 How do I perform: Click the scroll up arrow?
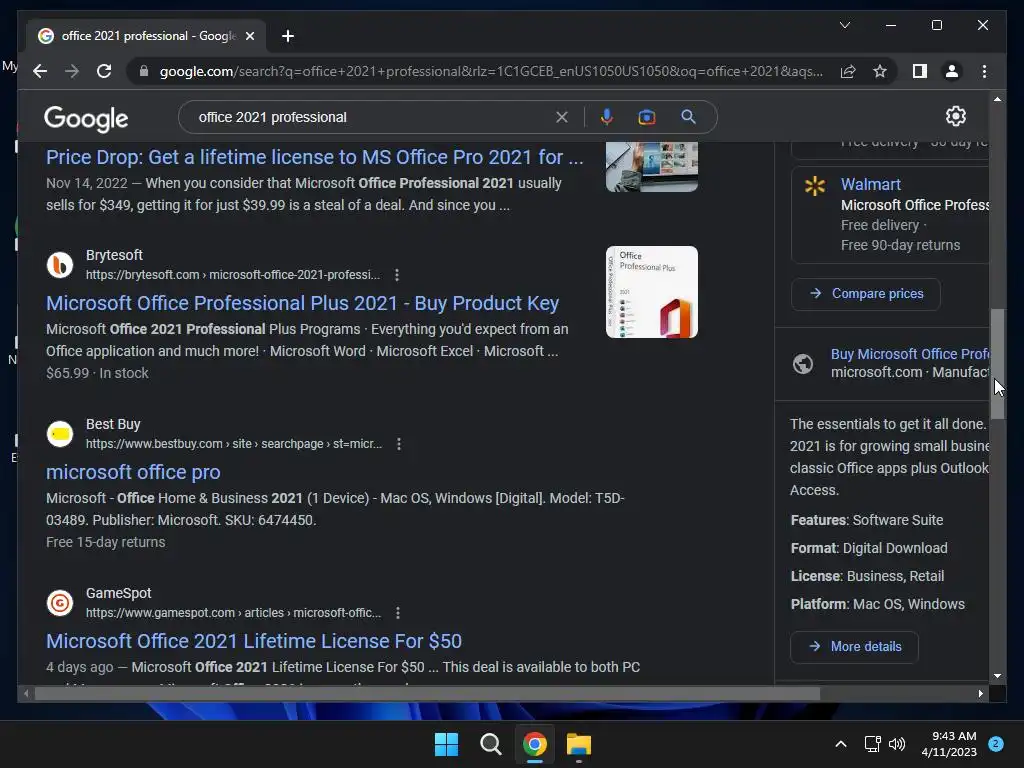(997, 99)
